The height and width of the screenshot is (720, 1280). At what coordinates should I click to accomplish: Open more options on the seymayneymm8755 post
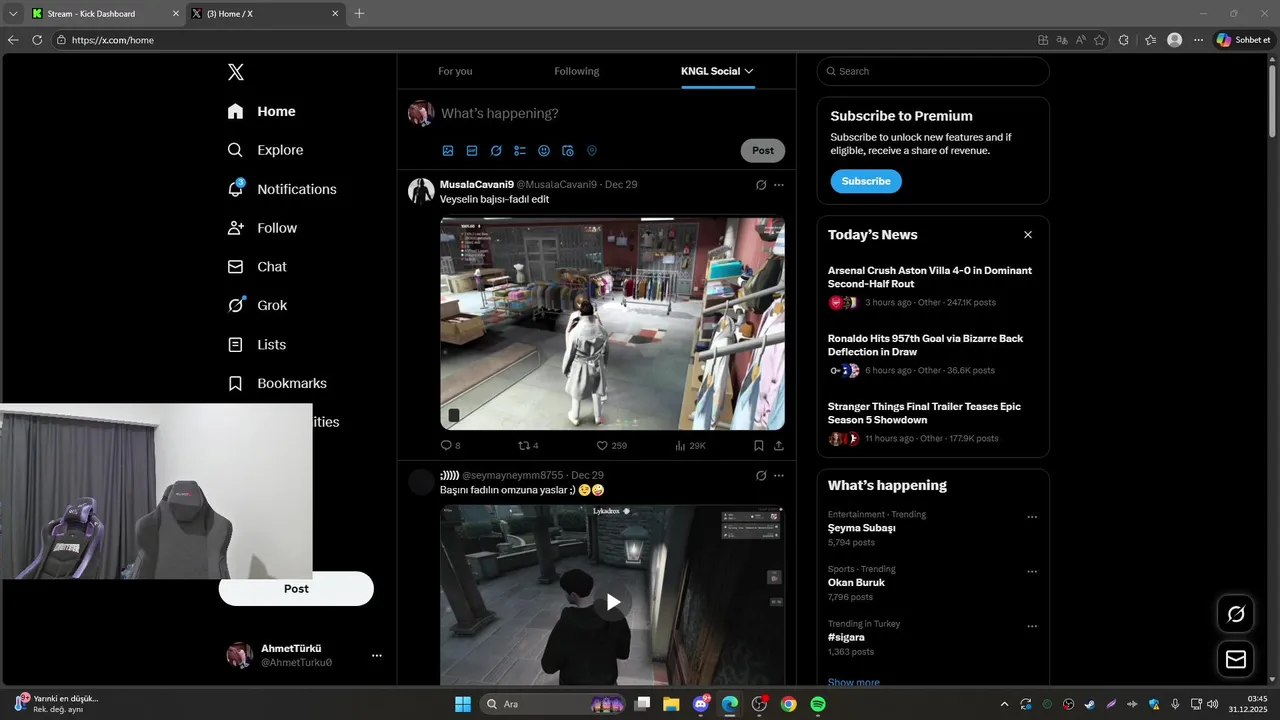click(779, 475)
